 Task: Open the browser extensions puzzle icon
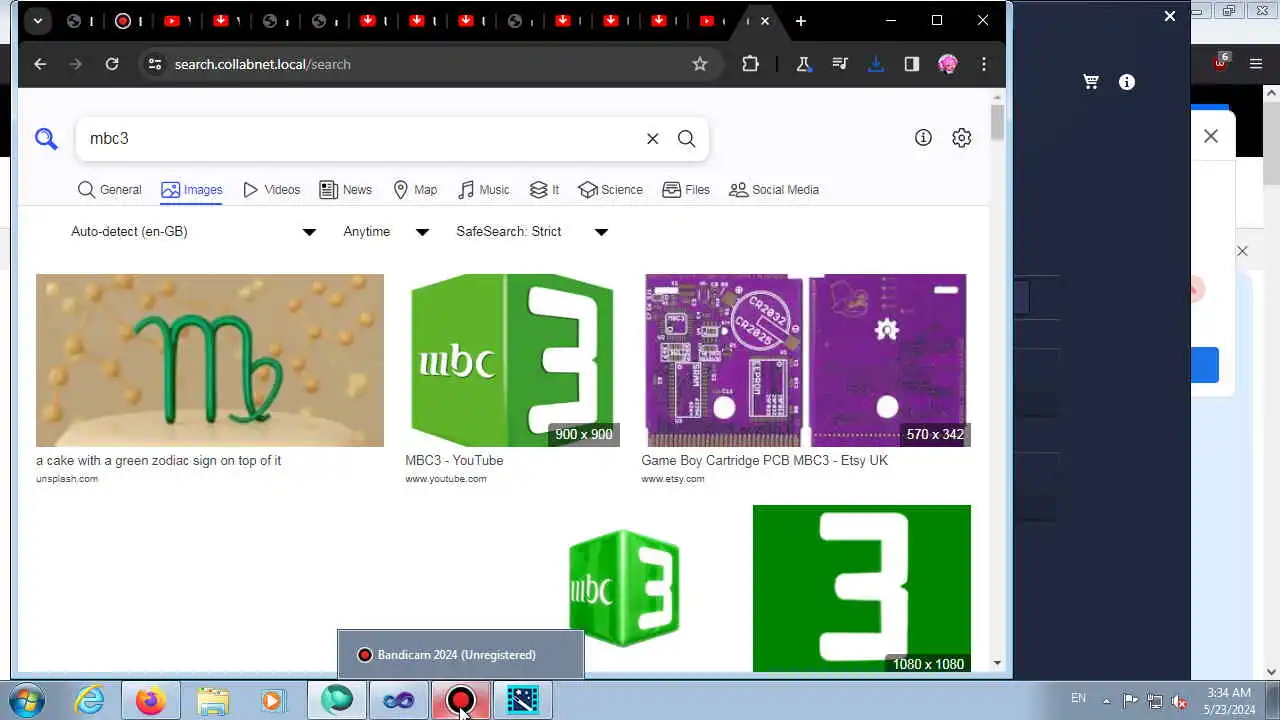point(751,64)
